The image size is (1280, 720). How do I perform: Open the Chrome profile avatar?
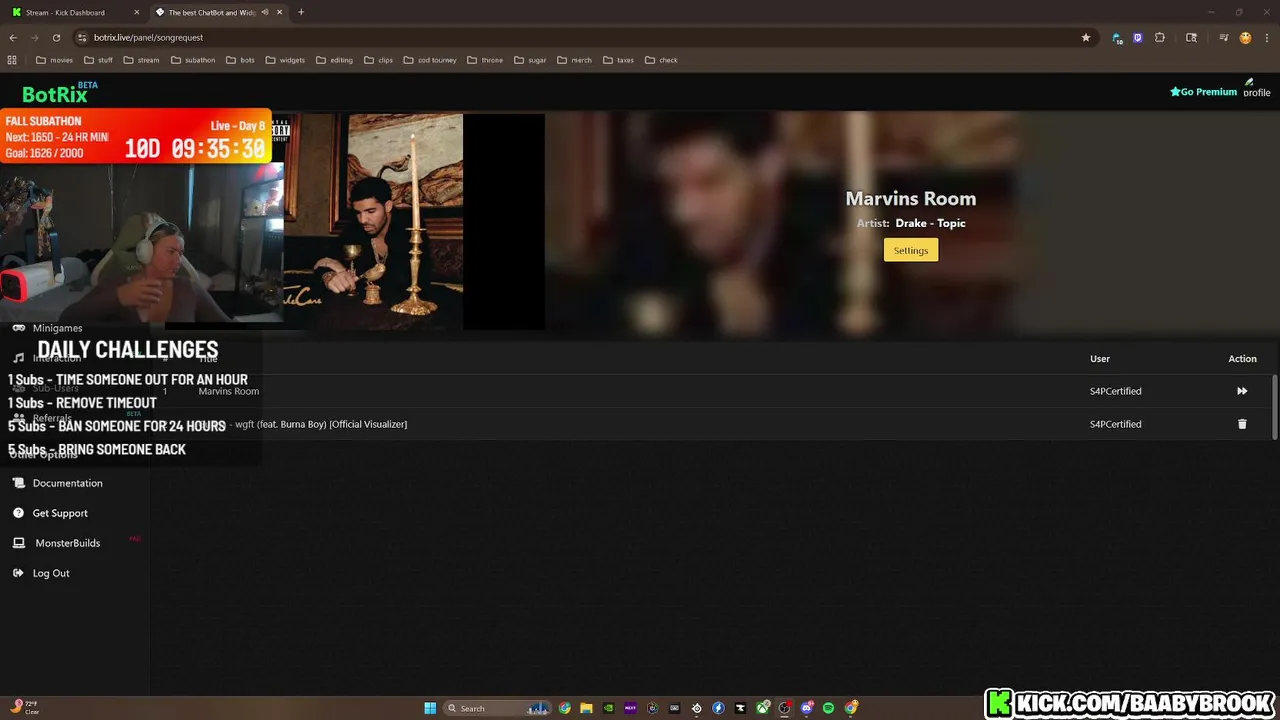click(1245, 37)
